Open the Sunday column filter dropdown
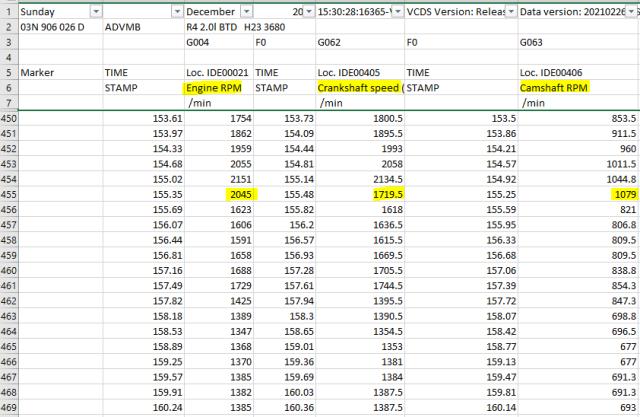This screenshot has width=640, height=417. pos(95,10)
